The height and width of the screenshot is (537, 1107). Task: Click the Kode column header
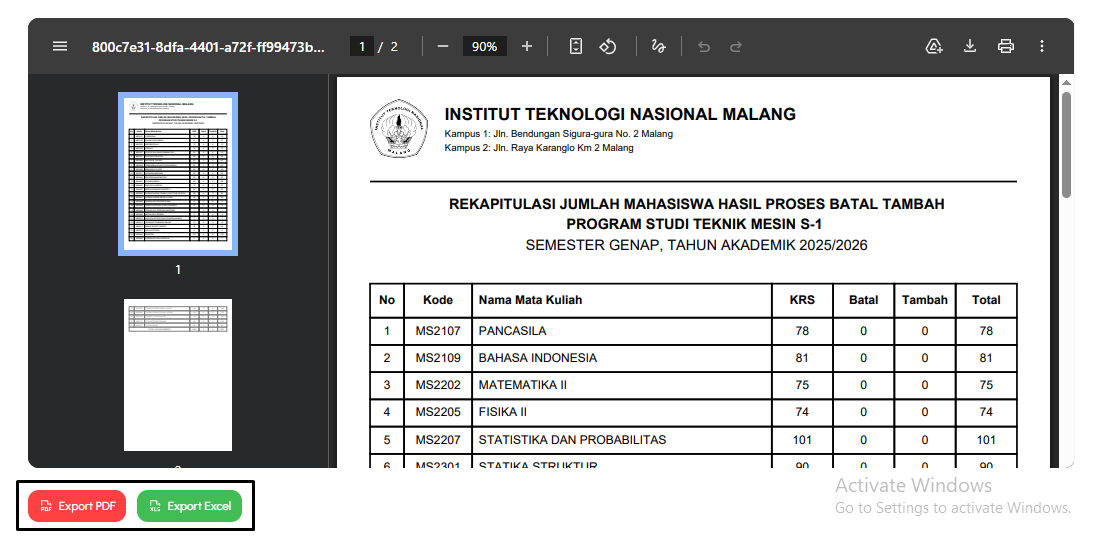pyautogui.click(x=438, y=300)
